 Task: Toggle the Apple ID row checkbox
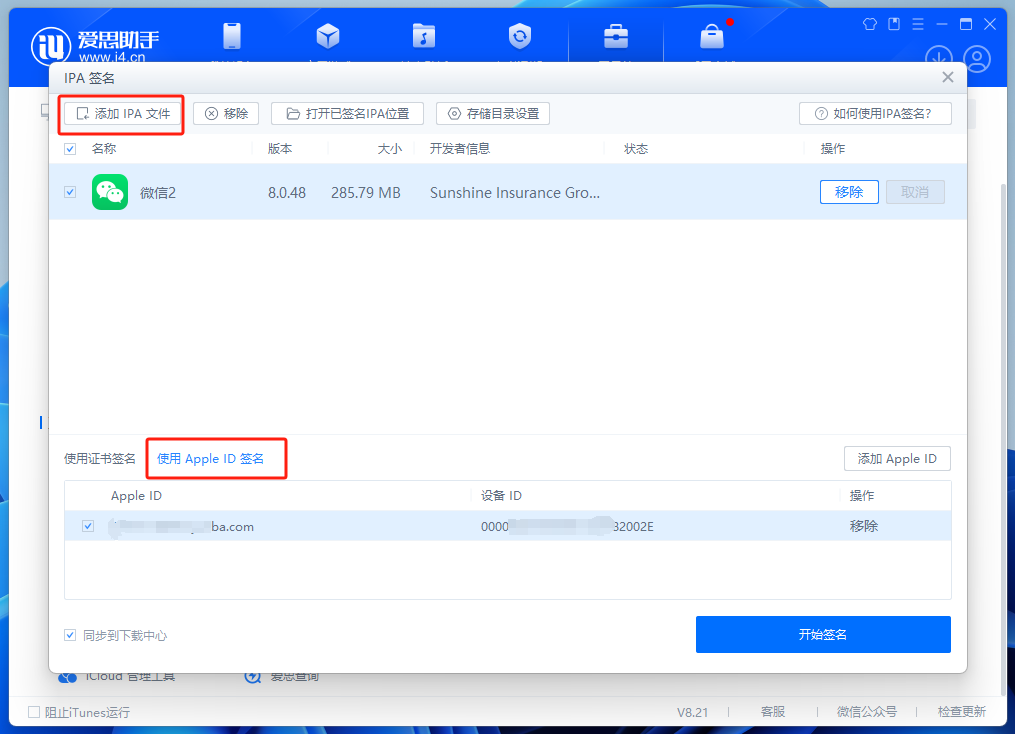(88, 526)
